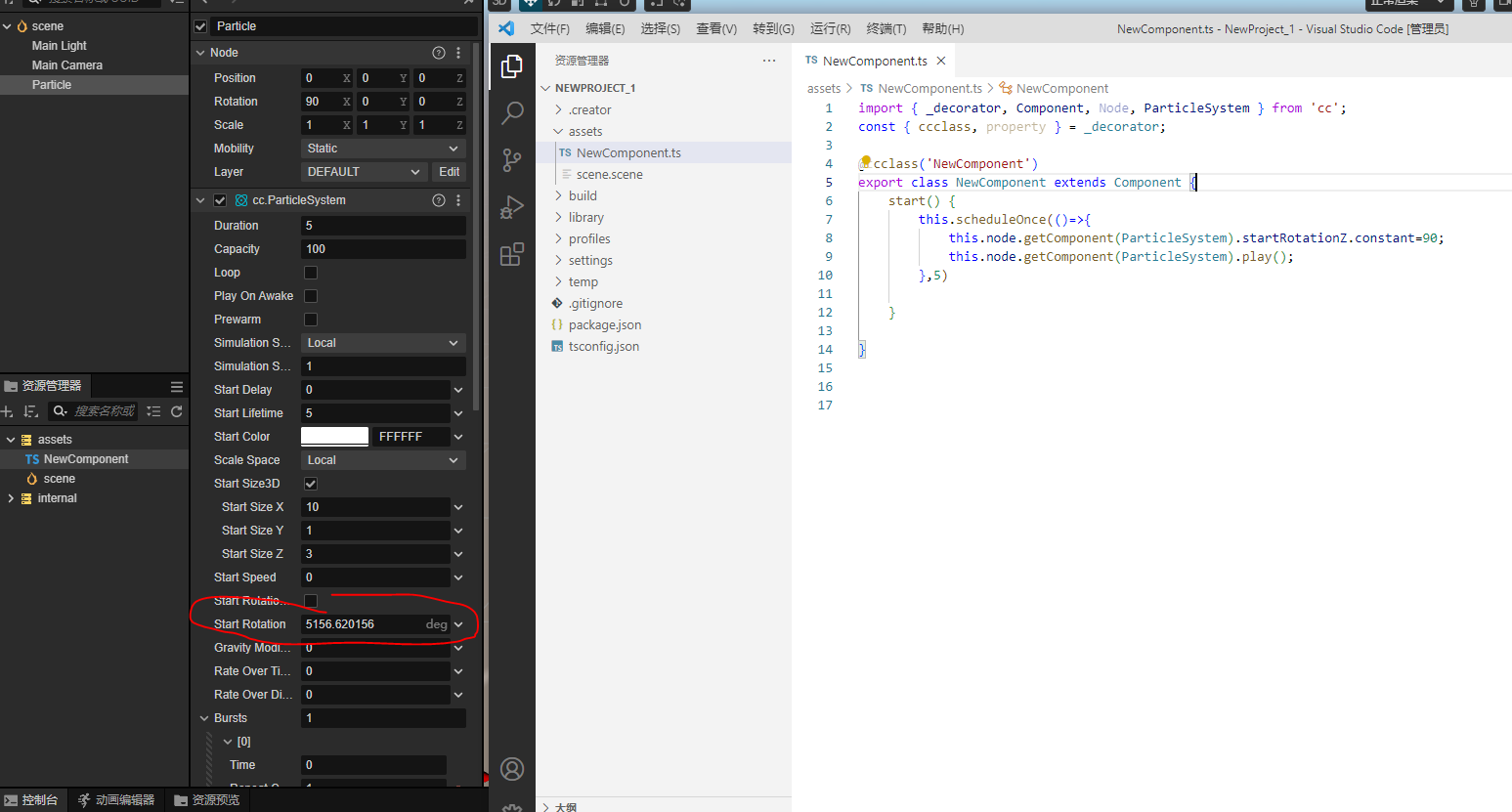
Task: Click the Accounts icon in activity bar
Action: 511,769
